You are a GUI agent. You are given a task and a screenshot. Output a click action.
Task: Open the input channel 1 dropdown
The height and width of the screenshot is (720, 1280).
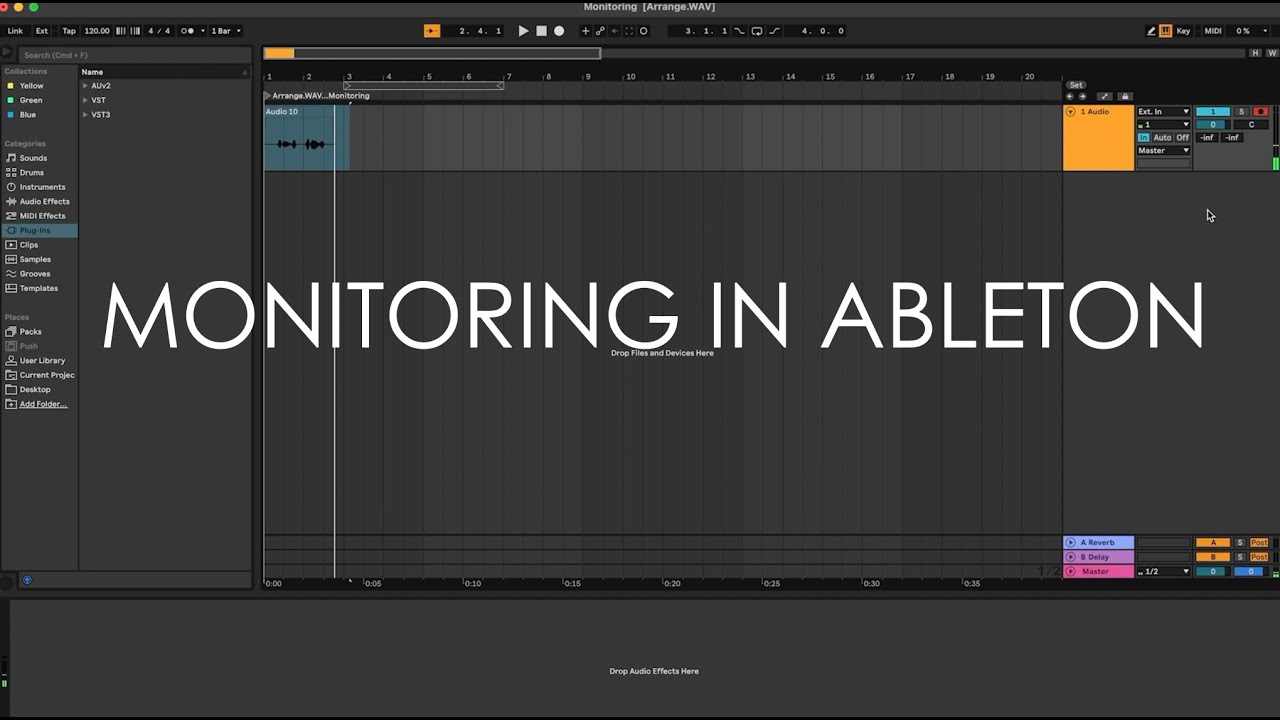click(x=1164, y=125)
